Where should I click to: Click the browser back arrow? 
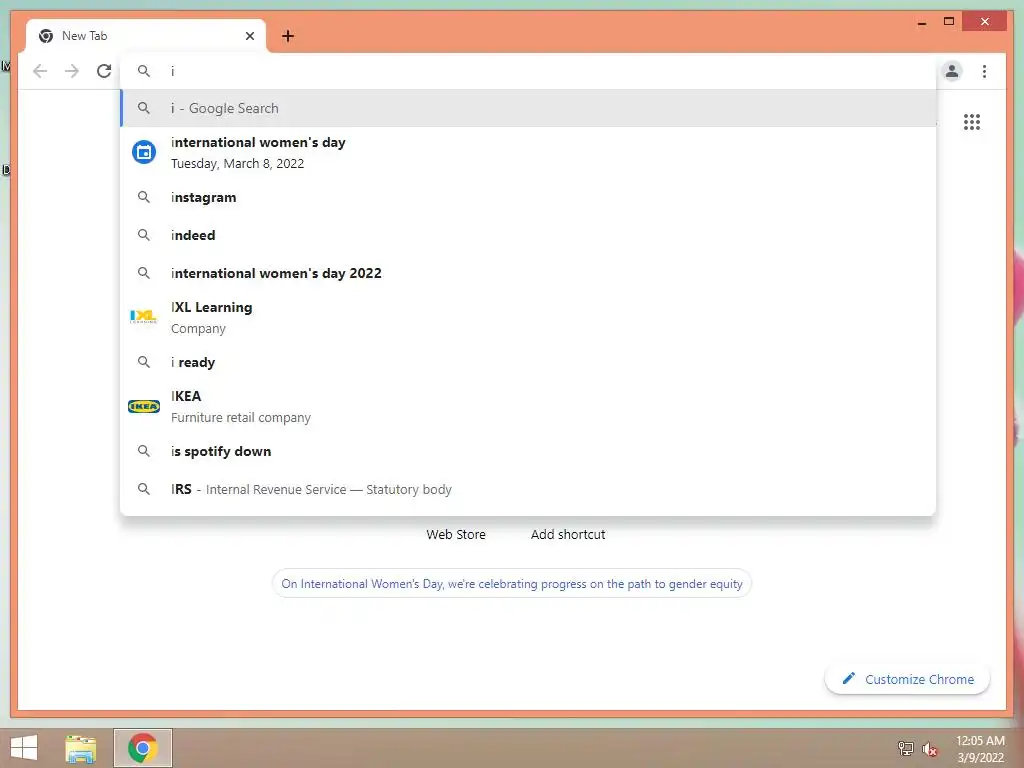click(40, 71)
